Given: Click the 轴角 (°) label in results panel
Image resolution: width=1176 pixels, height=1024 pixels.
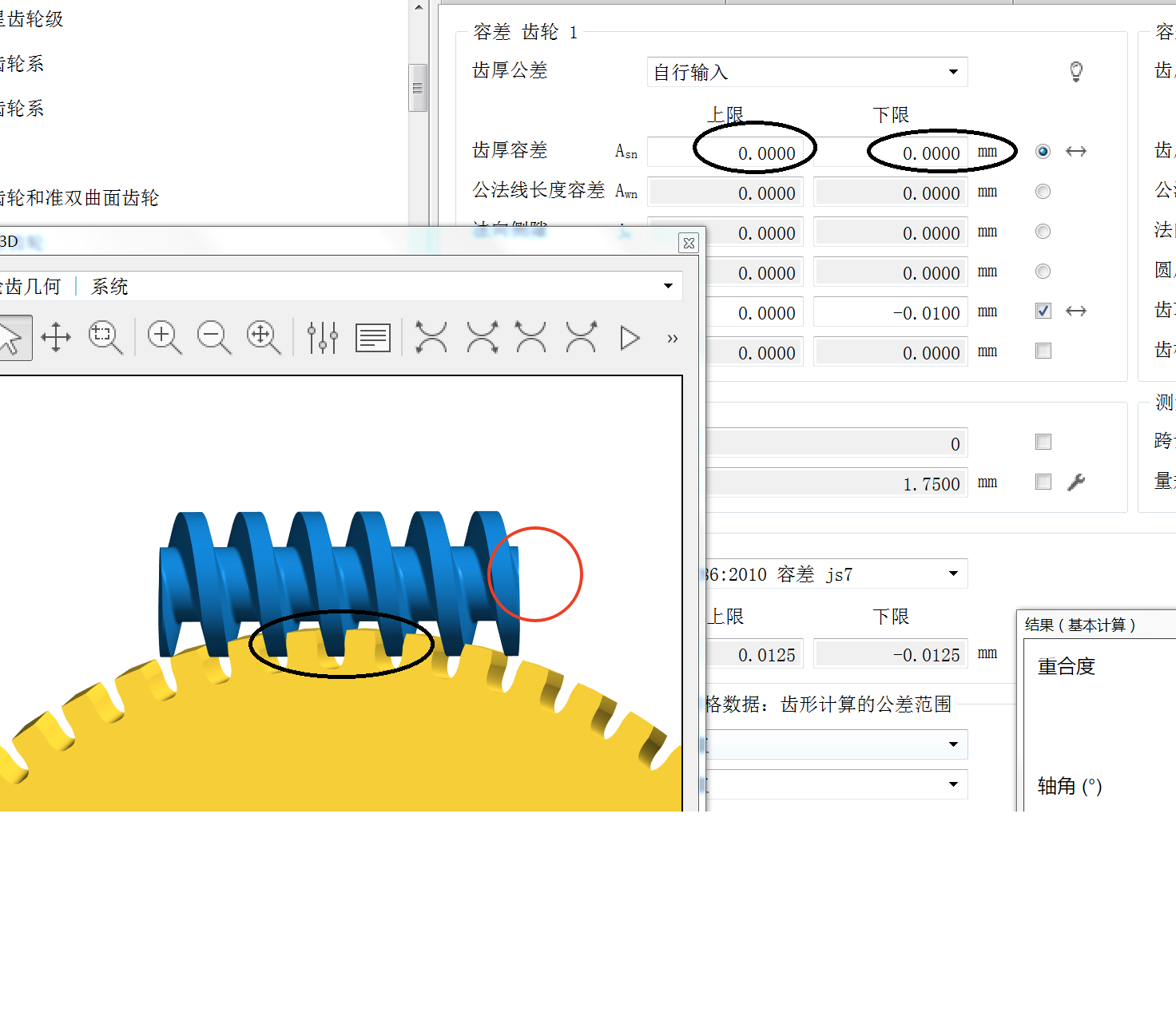Looking at the screenshot, I should pos(1070,786).
